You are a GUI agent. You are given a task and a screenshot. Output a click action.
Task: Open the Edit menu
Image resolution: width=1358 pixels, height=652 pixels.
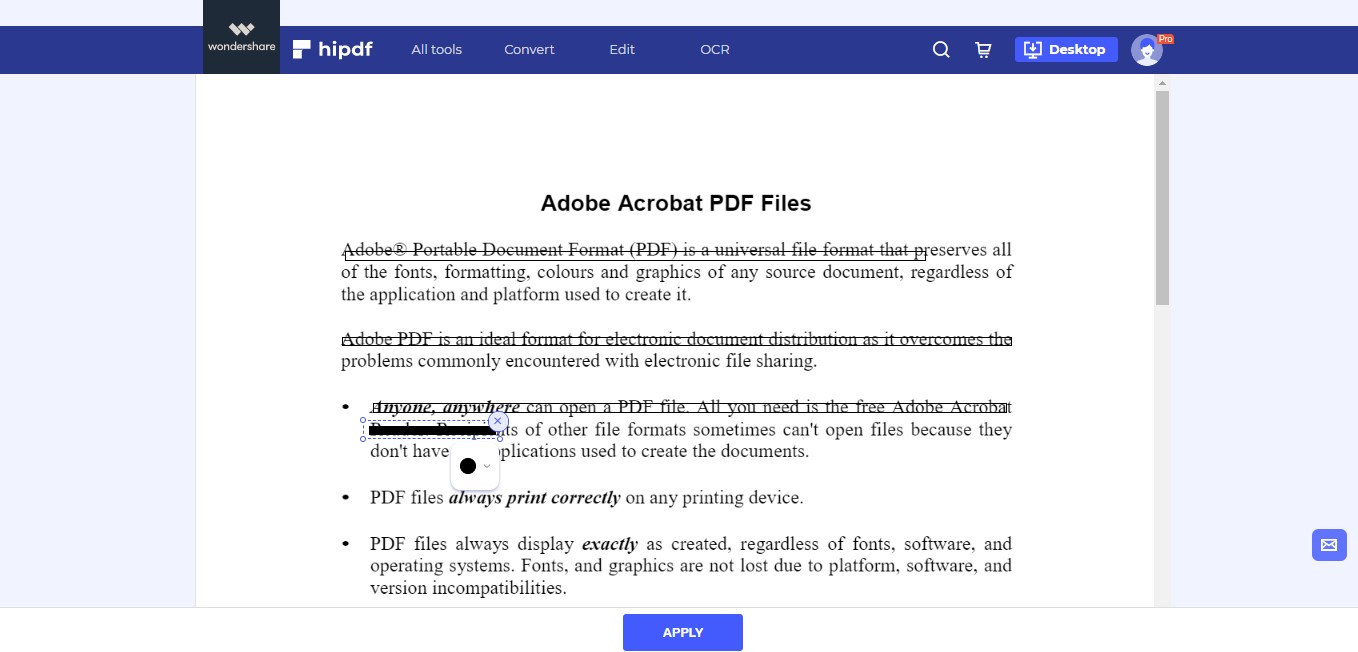pos(621,49)
